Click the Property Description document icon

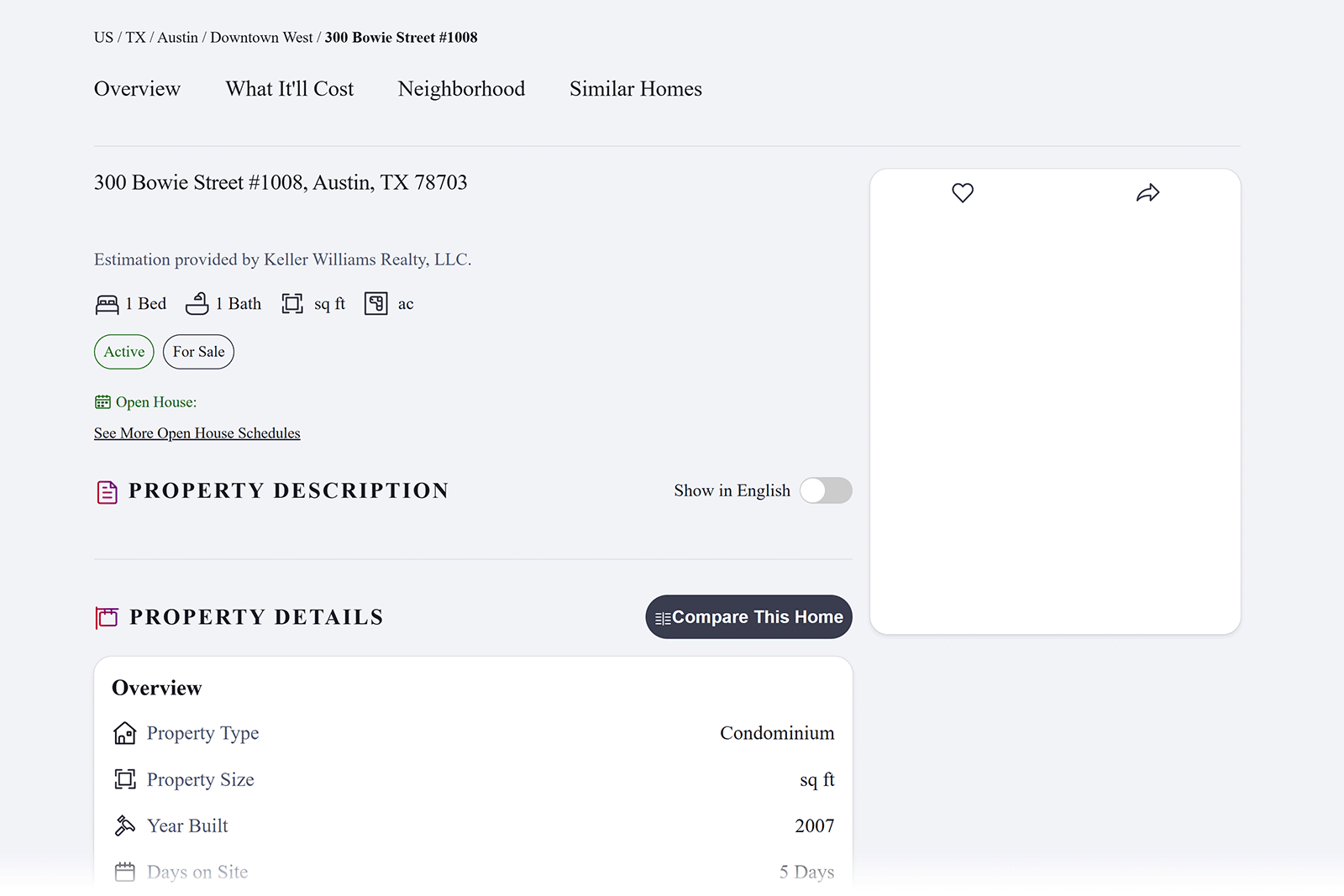(x=106, y=491)
